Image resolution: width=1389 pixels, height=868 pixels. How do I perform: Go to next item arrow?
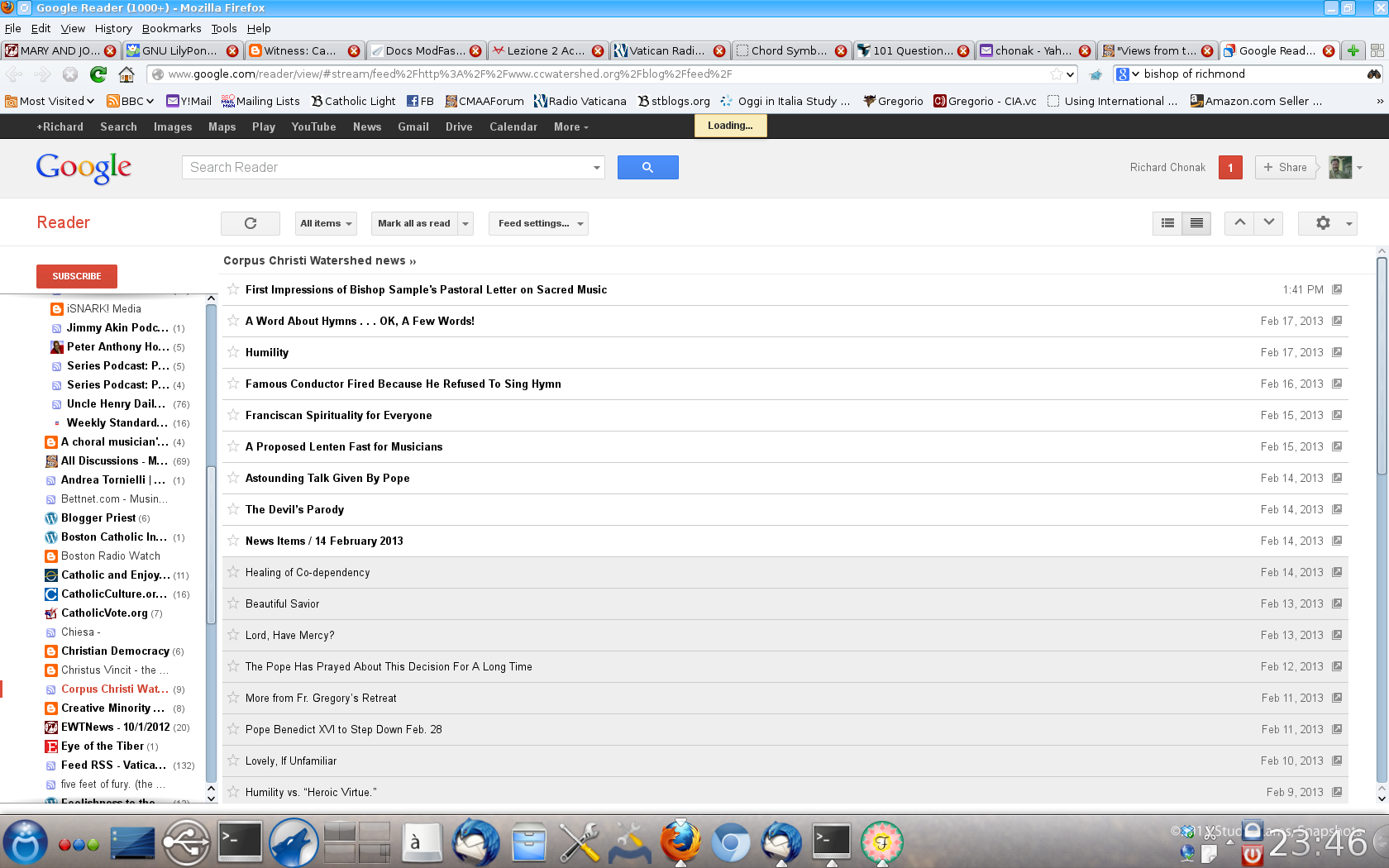(x=1268, y=223)
